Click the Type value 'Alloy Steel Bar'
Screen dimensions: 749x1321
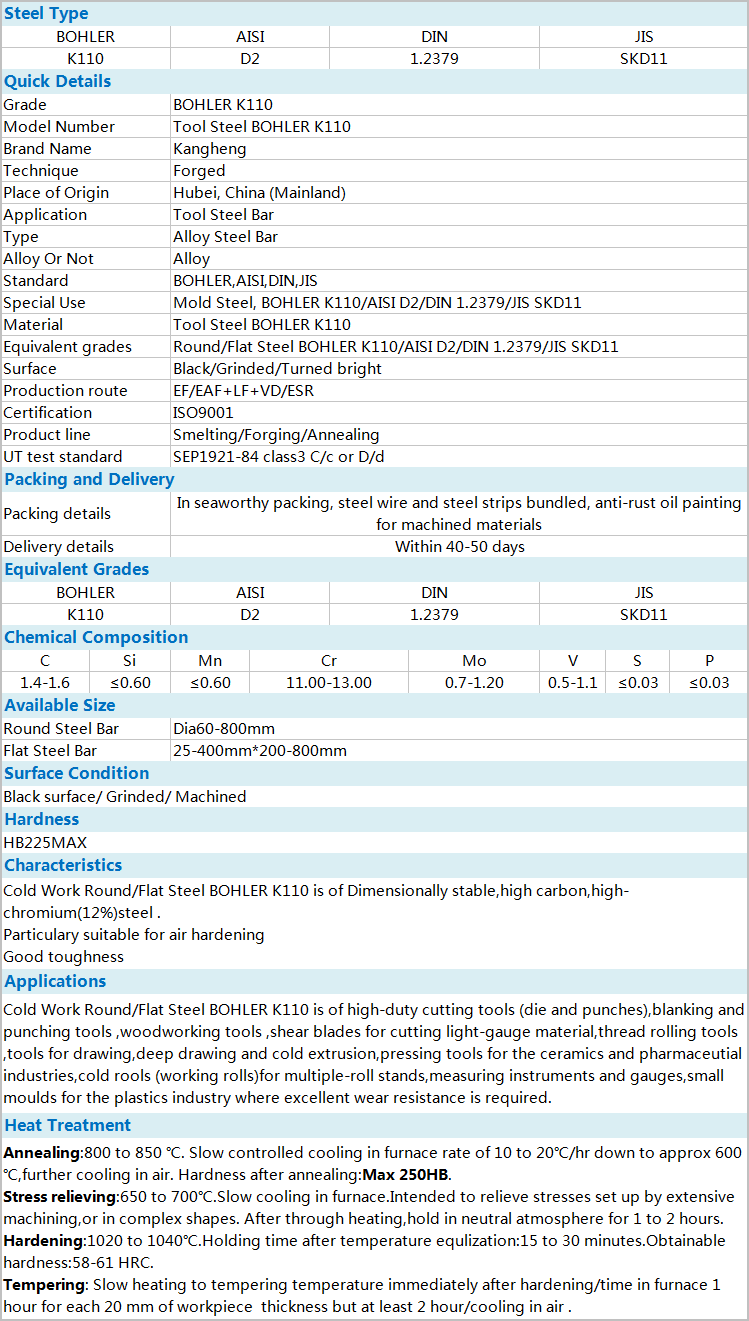[226, 236]
